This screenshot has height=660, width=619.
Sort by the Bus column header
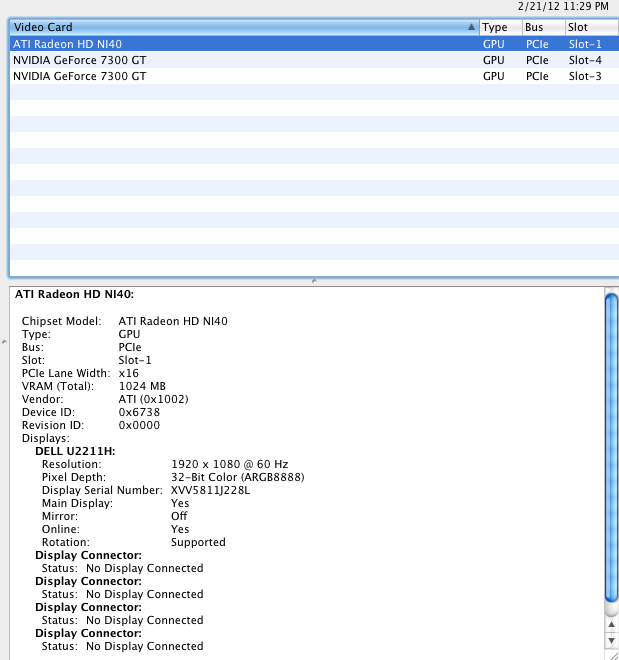(x=544, y=27)
